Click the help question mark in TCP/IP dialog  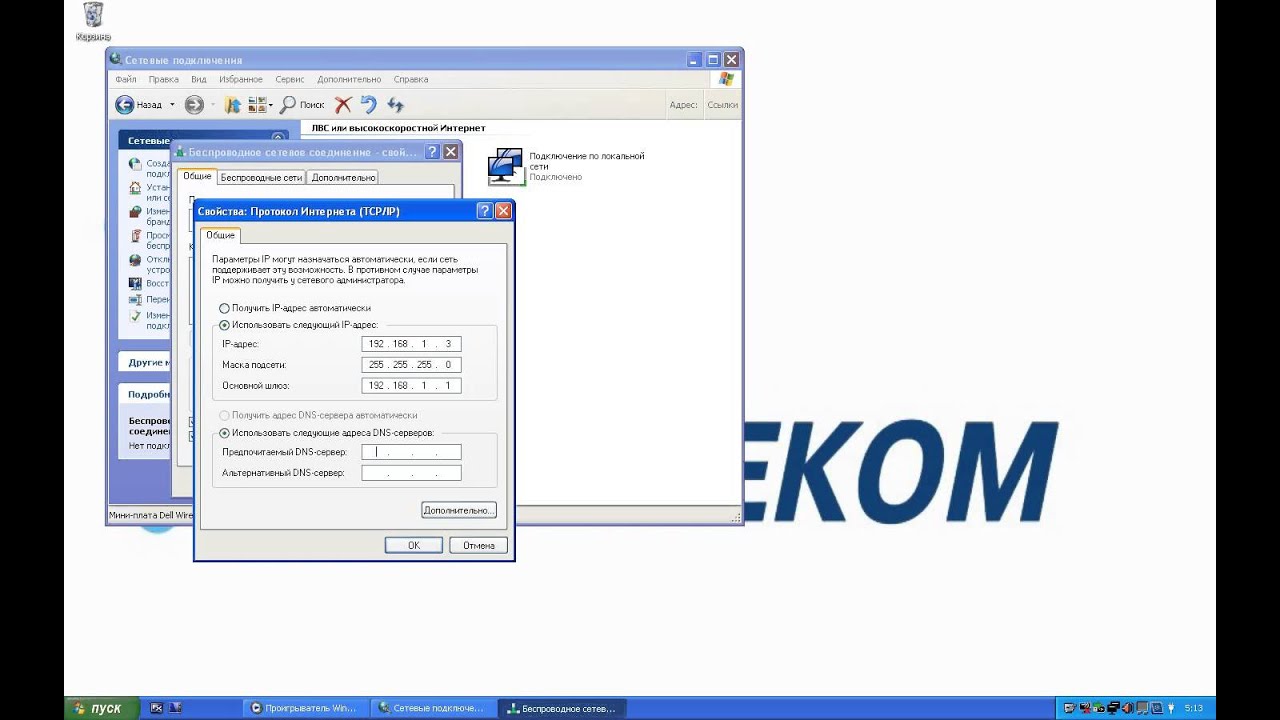tap(485, 211)
